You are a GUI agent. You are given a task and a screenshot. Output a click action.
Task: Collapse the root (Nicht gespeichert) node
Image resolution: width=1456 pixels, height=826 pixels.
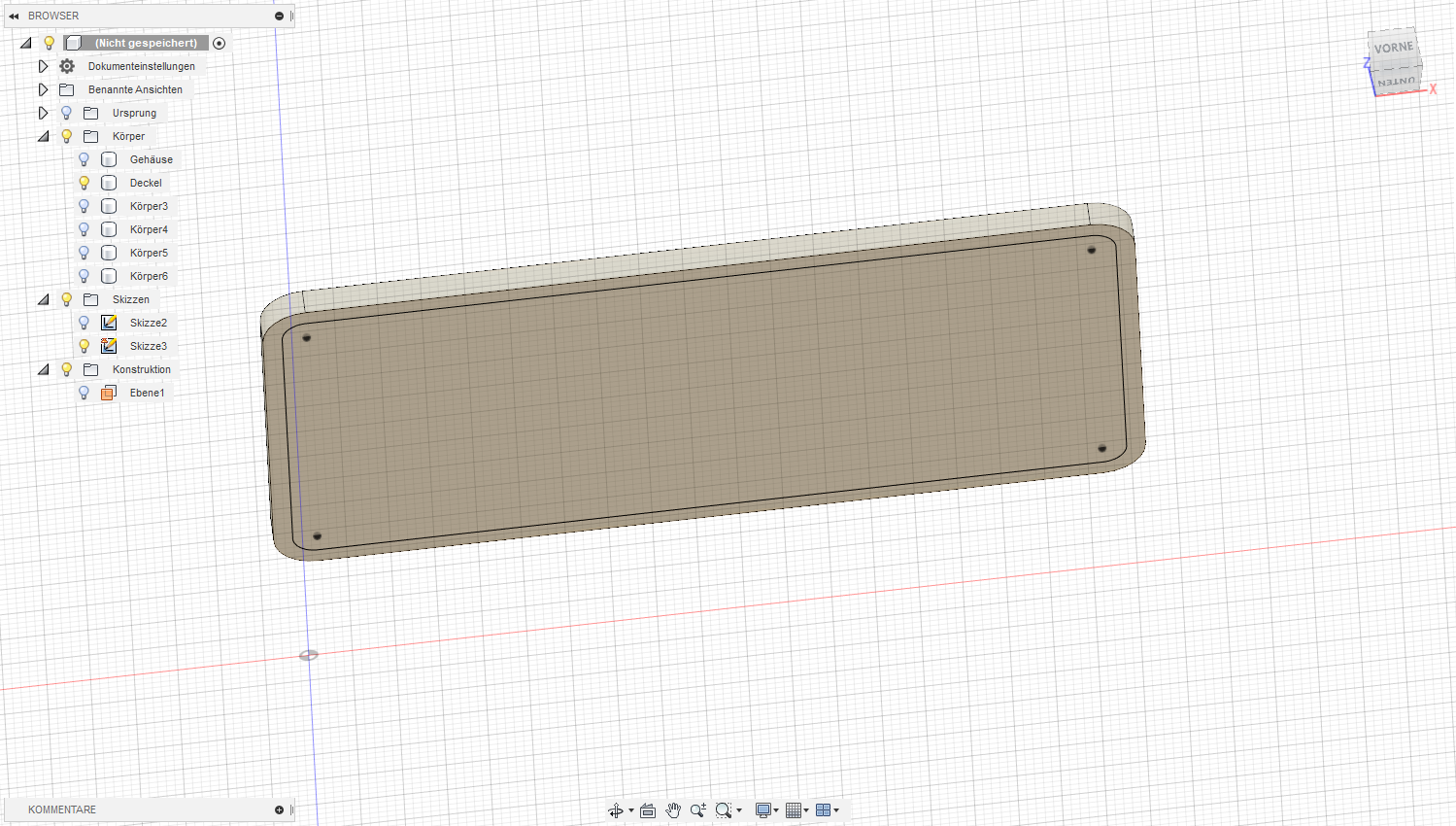click(26, 43)
